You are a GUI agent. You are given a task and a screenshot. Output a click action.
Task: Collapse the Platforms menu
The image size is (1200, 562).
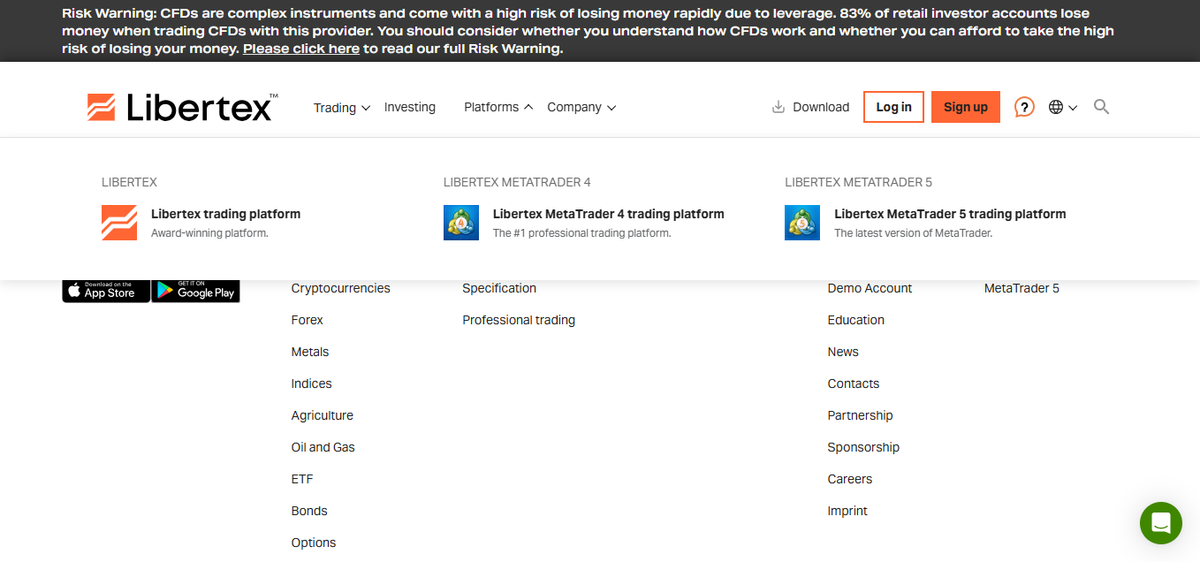[498, 107]
